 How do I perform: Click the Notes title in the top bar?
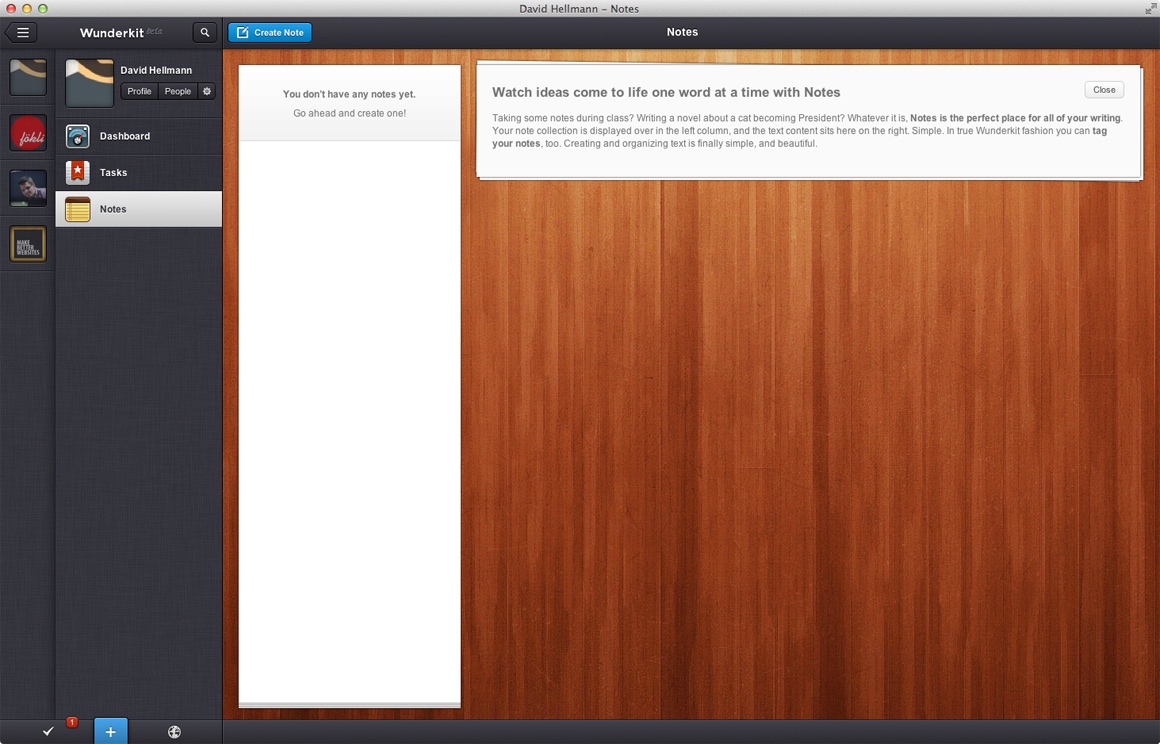[x=682, y=32]
